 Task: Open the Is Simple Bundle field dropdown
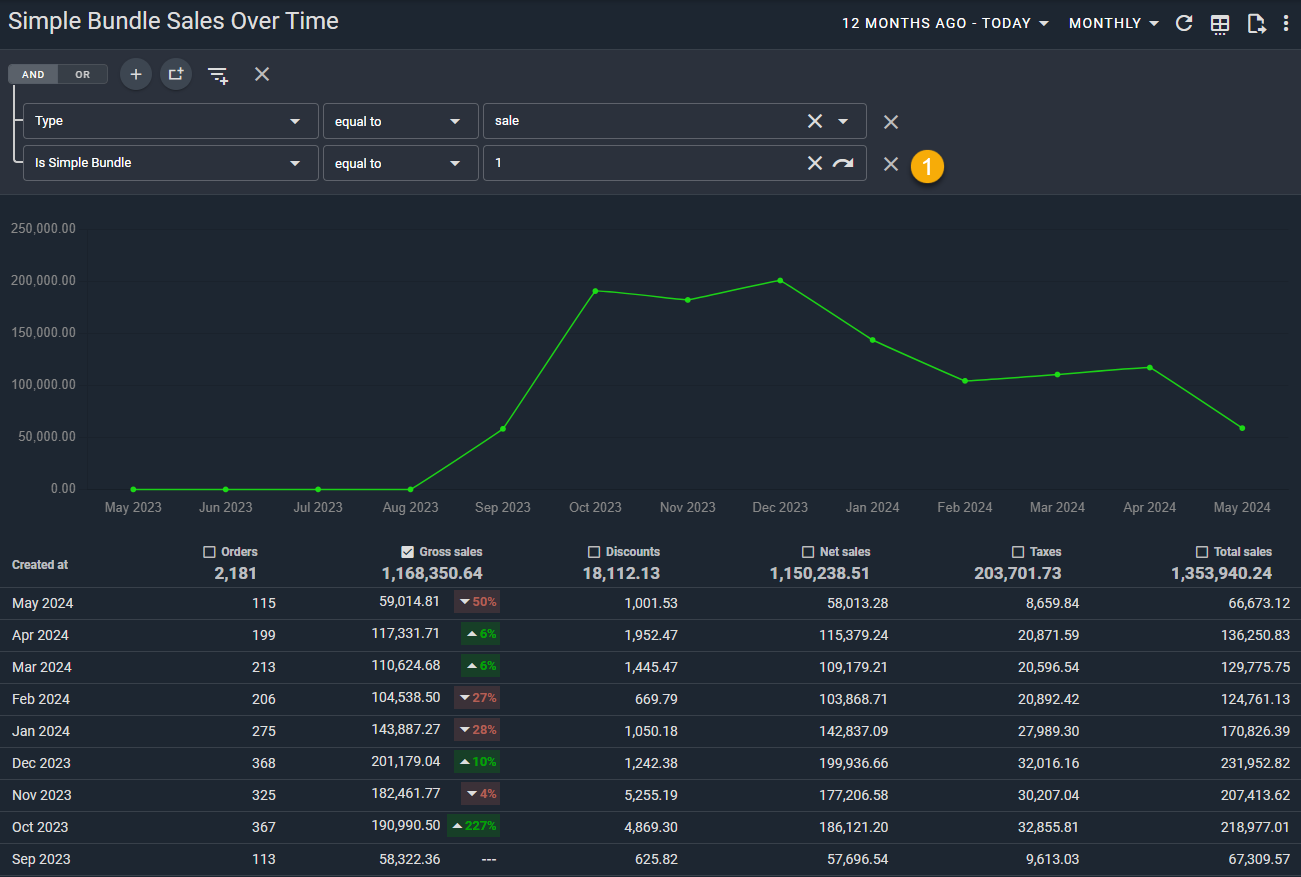[170, 163]
